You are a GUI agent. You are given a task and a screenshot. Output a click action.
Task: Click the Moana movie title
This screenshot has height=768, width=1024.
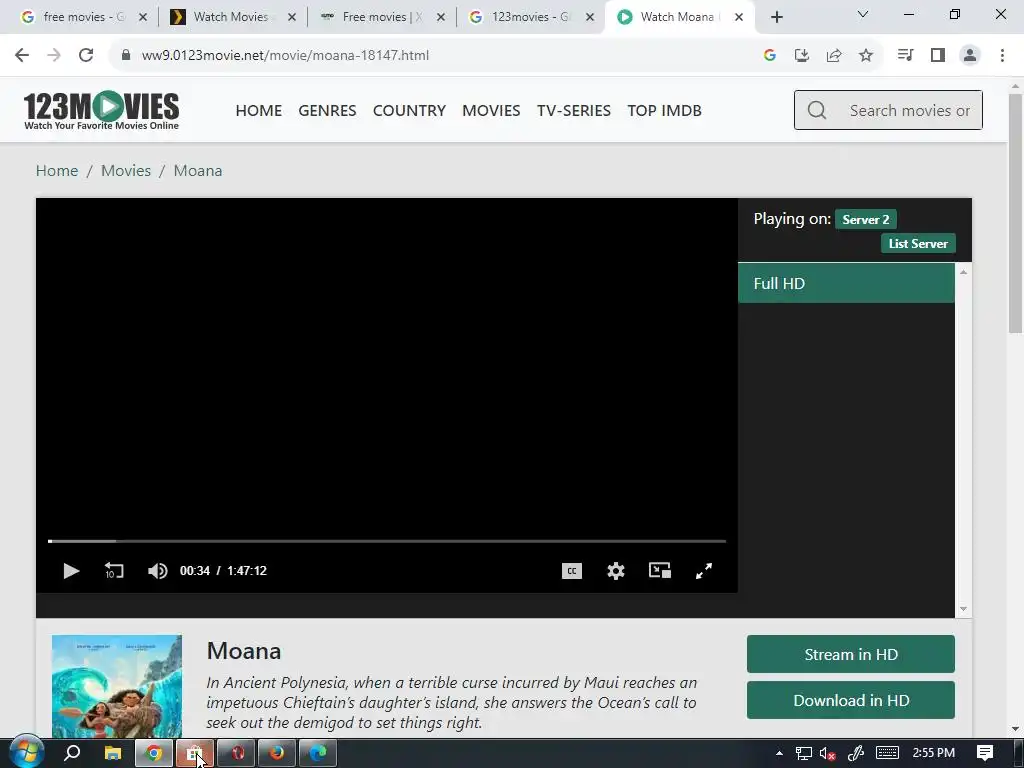[244, 651]
